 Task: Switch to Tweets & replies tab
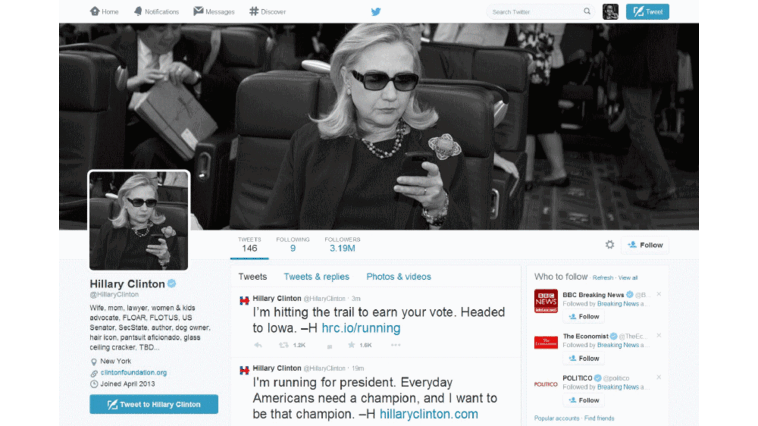point(316,277)
